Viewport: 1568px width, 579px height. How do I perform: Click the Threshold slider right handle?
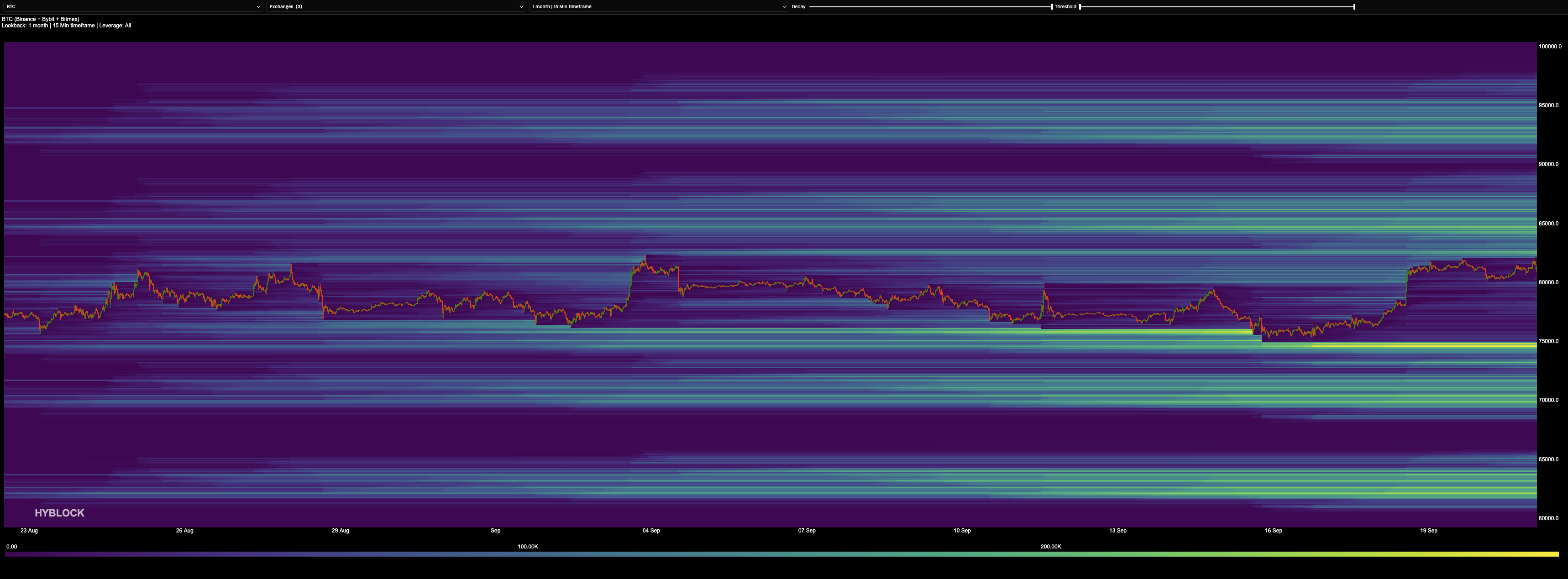(1354, 7)
